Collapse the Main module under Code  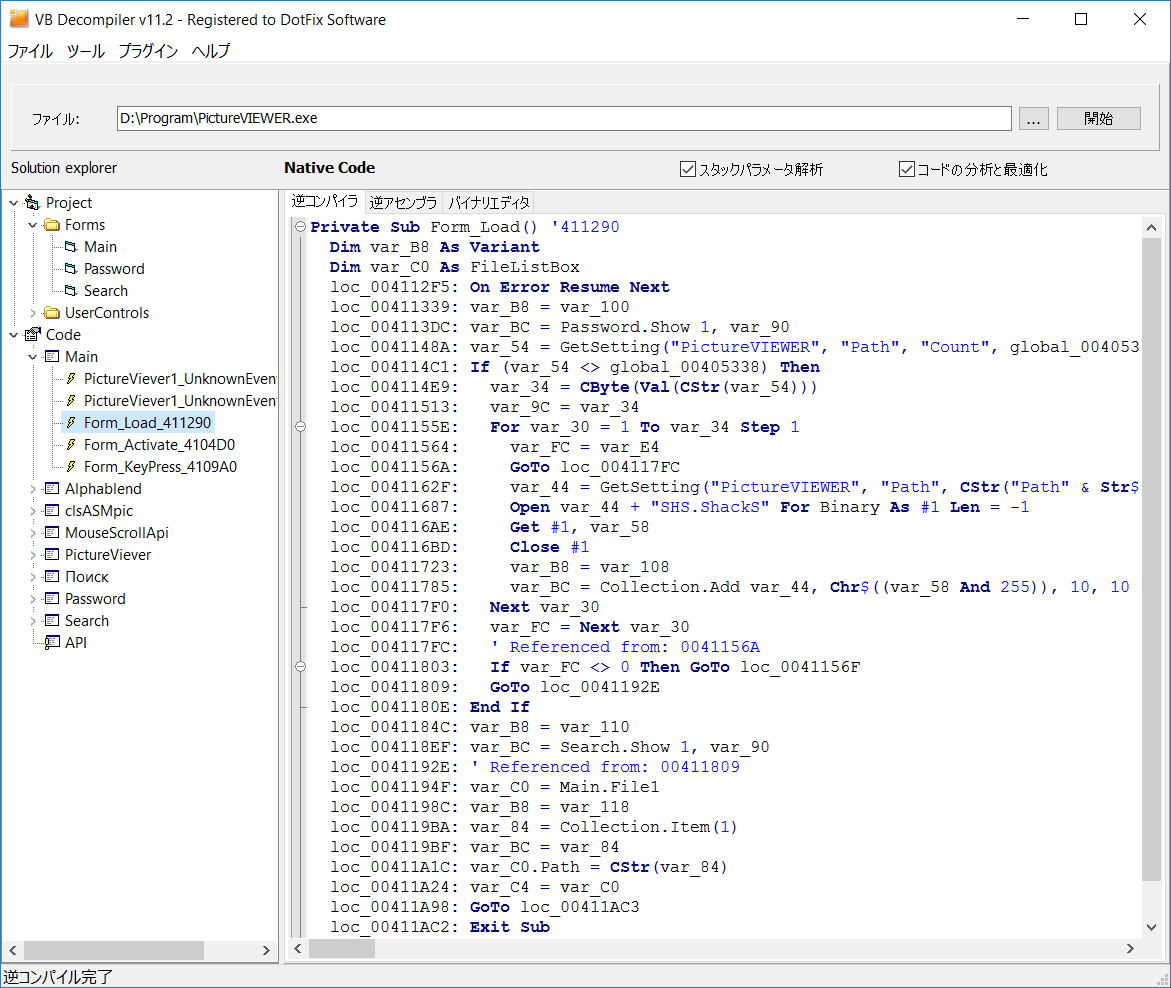click(33, 357)
